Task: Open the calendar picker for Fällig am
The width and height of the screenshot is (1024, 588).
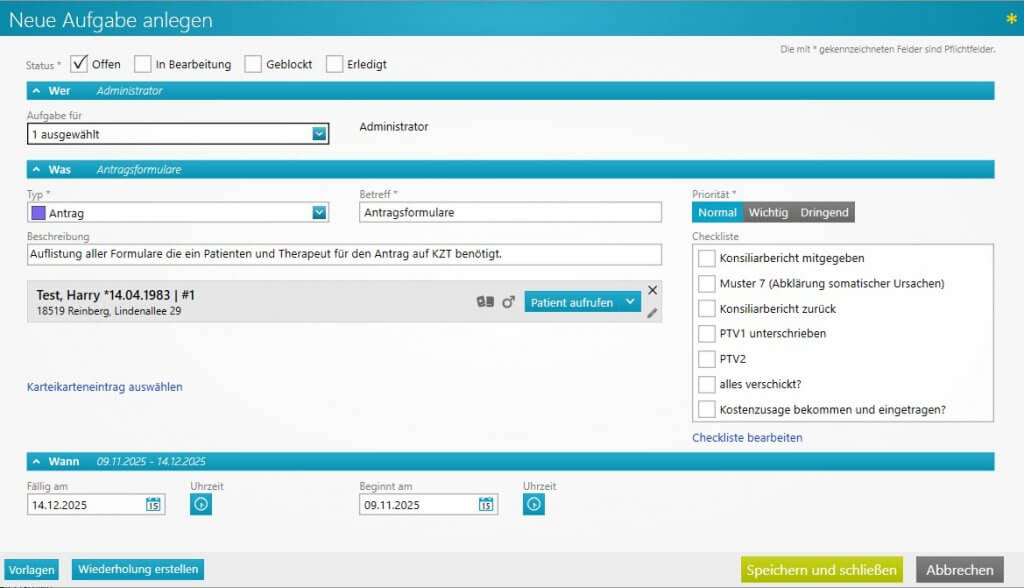Action: 153,505
